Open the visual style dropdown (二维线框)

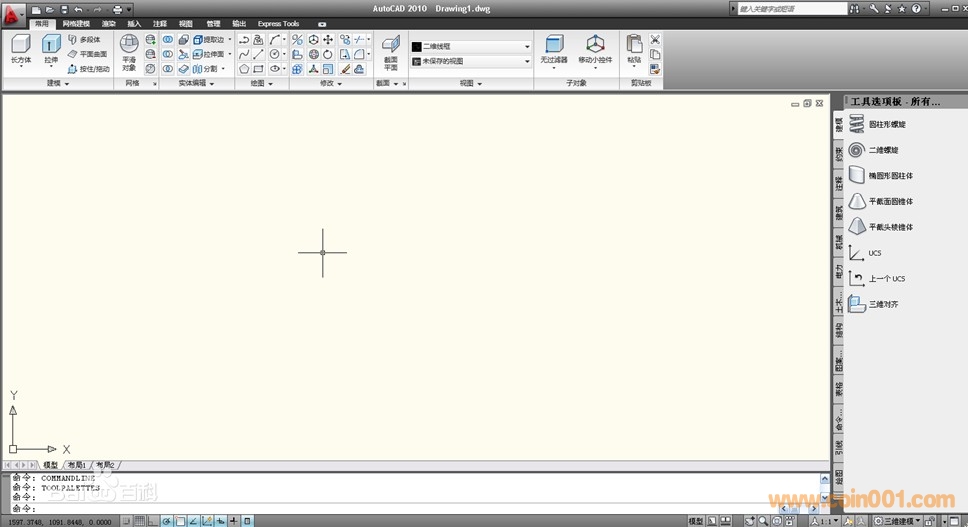tap(470, 47)
